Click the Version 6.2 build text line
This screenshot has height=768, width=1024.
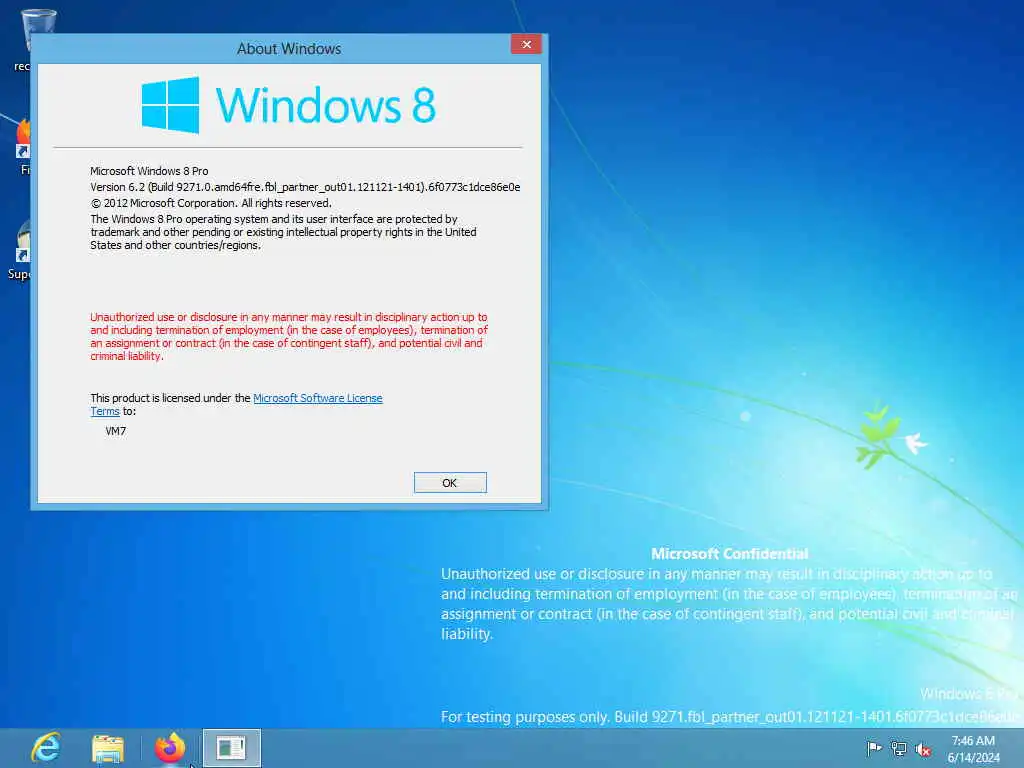click(305, 187)
